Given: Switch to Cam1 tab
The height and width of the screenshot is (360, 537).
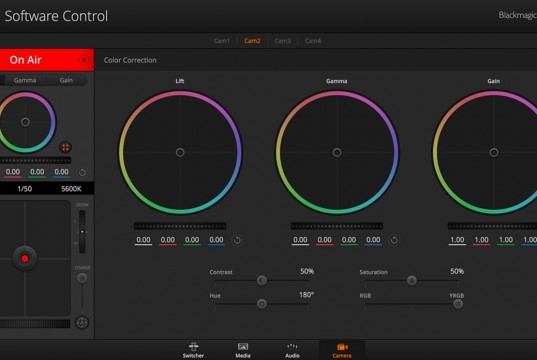Looking at the screenshot, I should (x=222, y=41).
